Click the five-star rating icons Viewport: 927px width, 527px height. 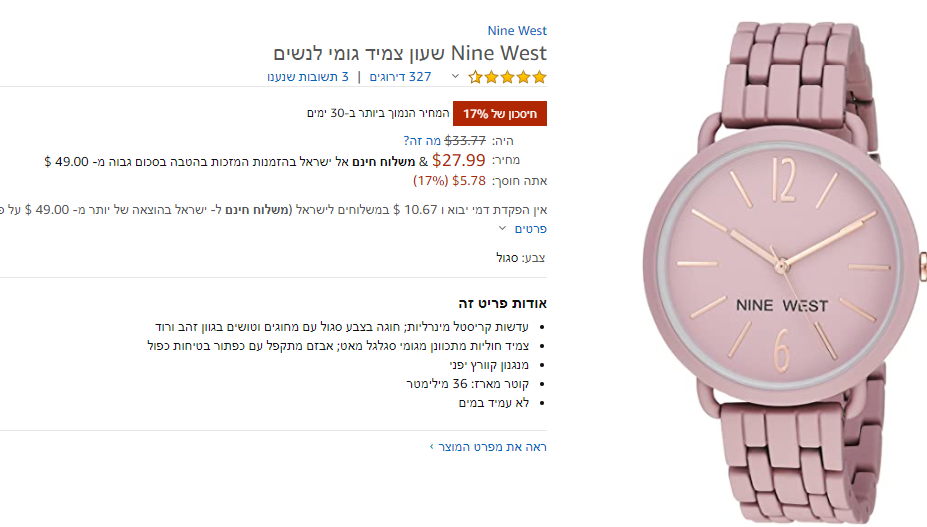(508, 76)
